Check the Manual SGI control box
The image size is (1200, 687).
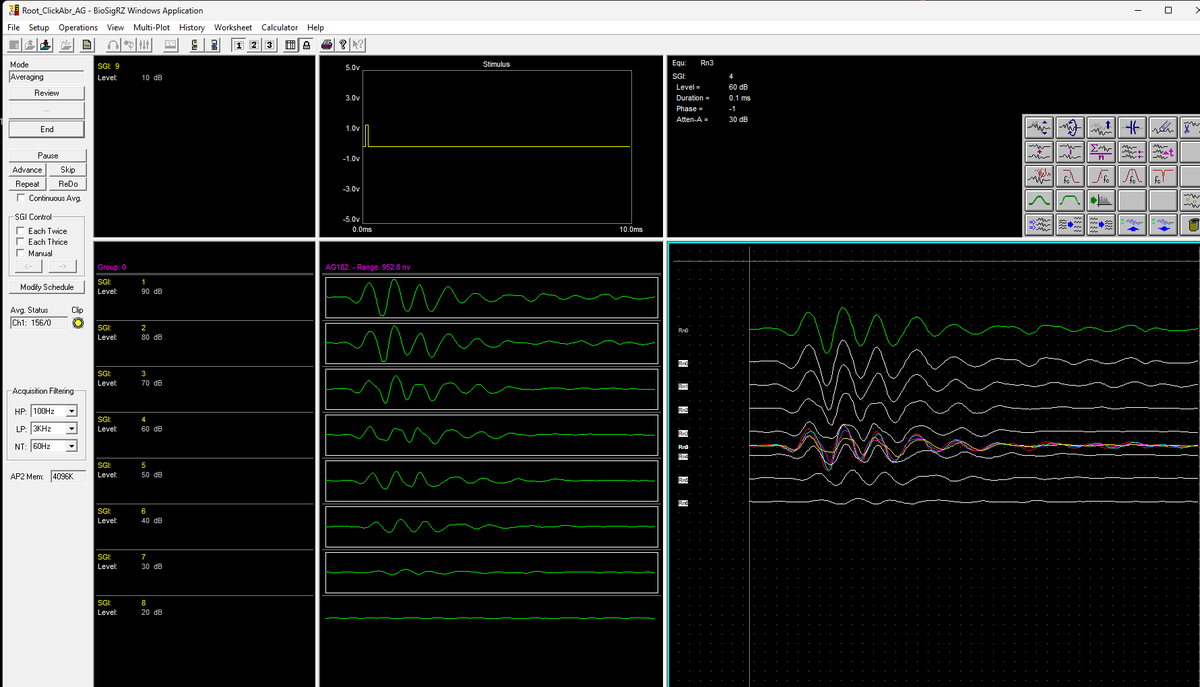tap(22, 253)
